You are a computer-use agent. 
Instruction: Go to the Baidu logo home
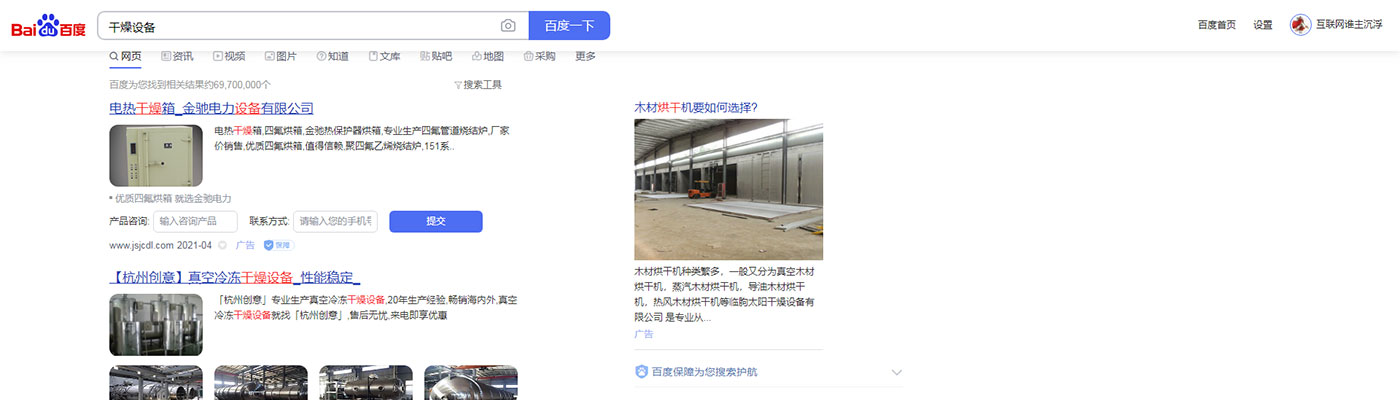[48, 26]
